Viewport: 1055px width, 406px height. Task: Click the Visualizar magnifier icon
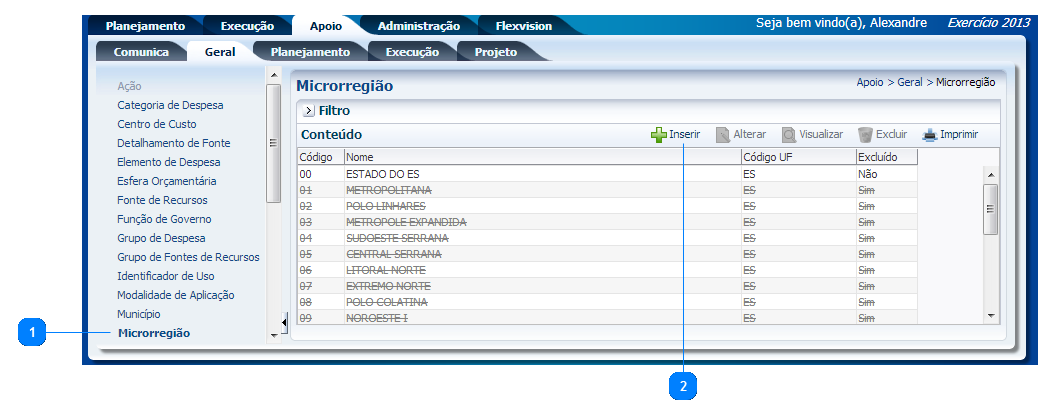[x=789, y=134]
